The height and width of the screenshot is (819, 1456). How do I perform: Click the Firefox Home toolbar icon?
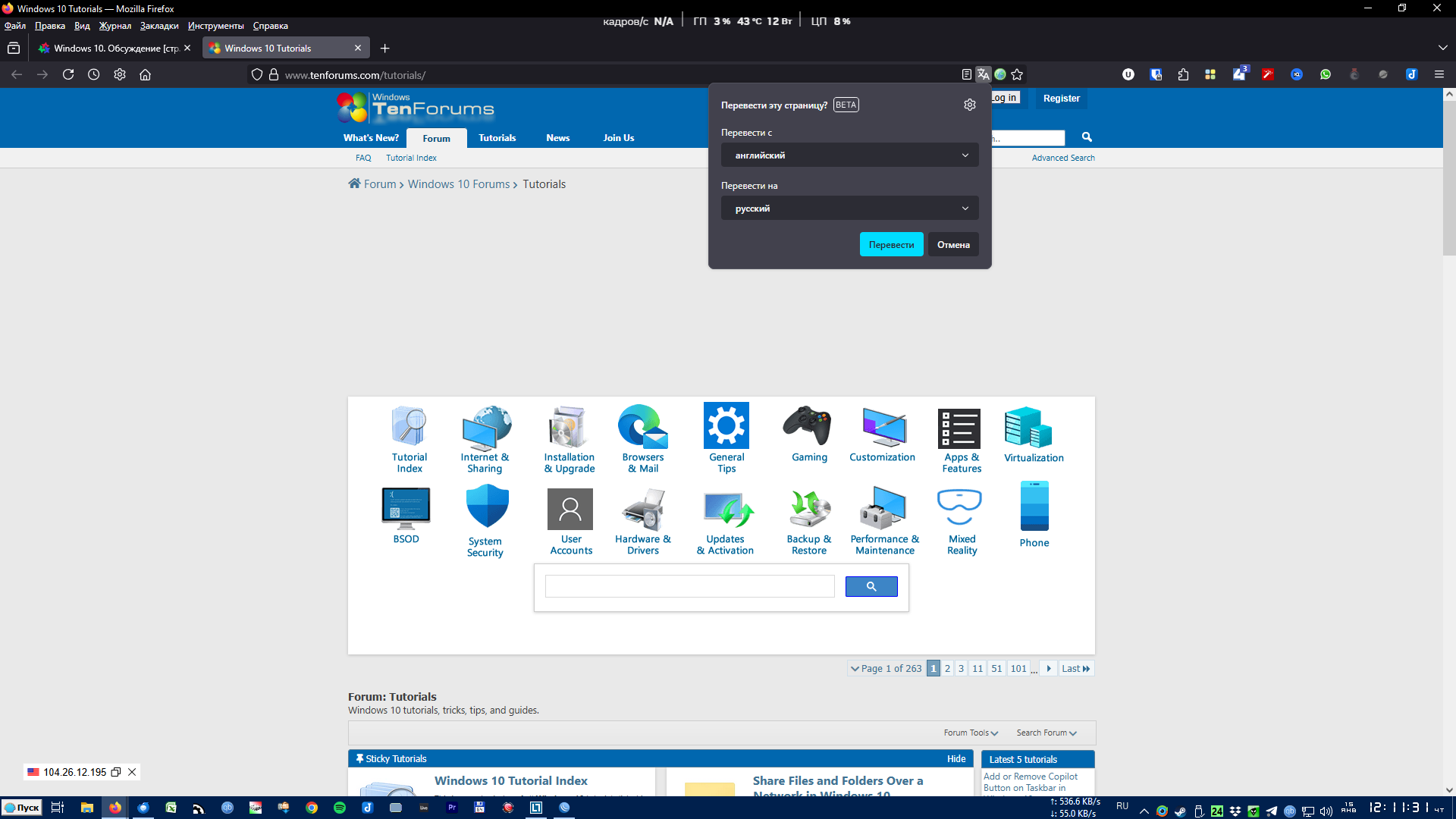click(145, 74)
